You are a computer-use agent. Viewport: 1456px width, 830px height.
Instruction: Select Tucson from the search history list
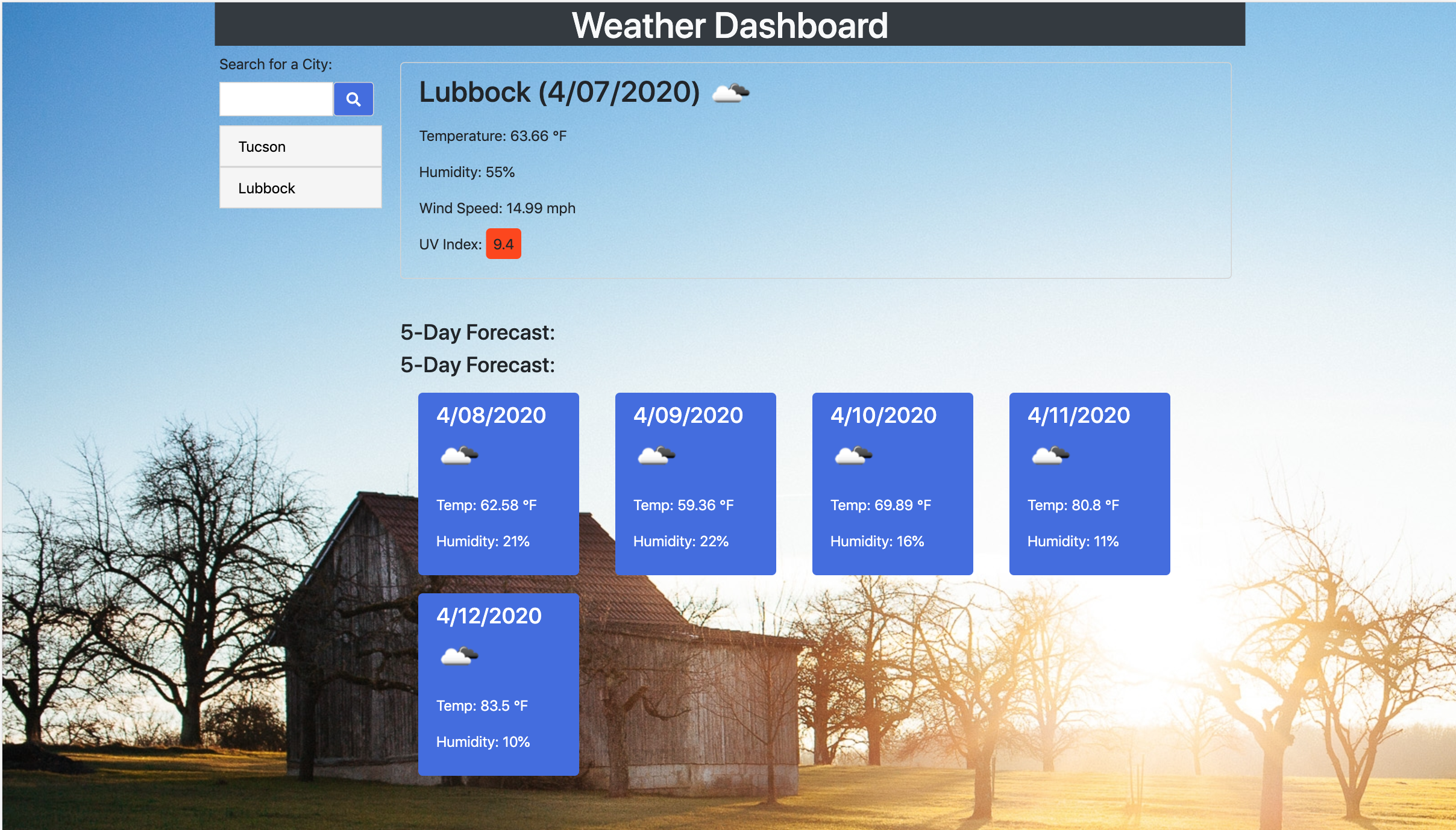pos(301,146)
